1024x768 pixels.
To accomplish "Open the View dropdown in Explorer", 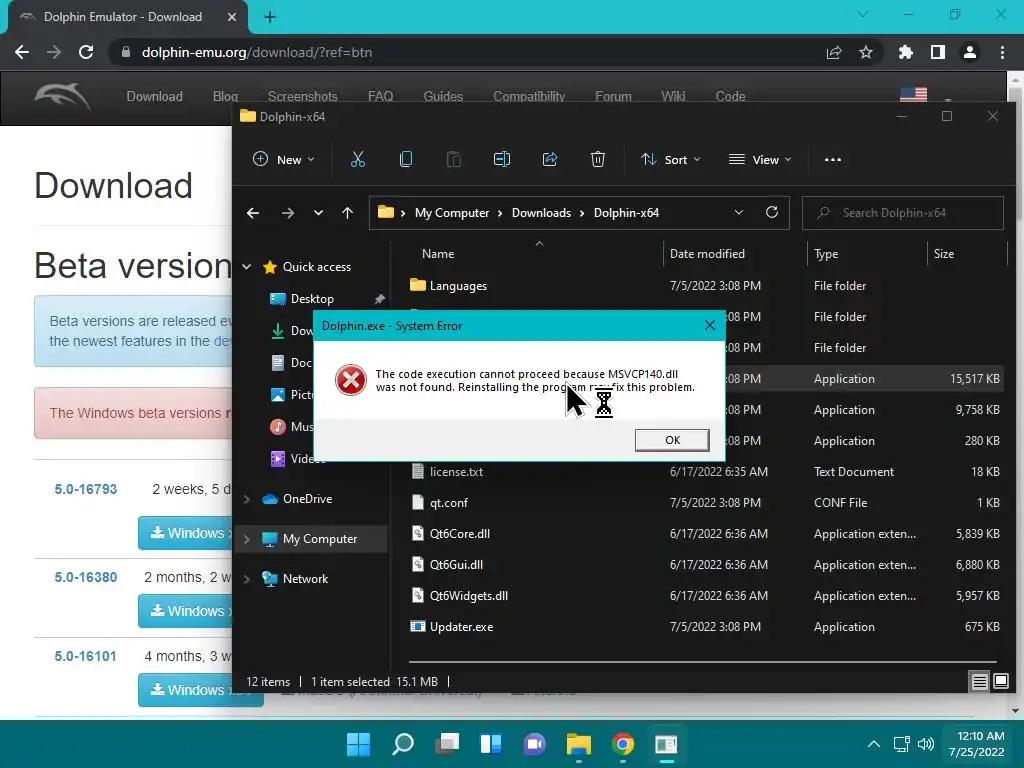I will (x=760, y=159).
